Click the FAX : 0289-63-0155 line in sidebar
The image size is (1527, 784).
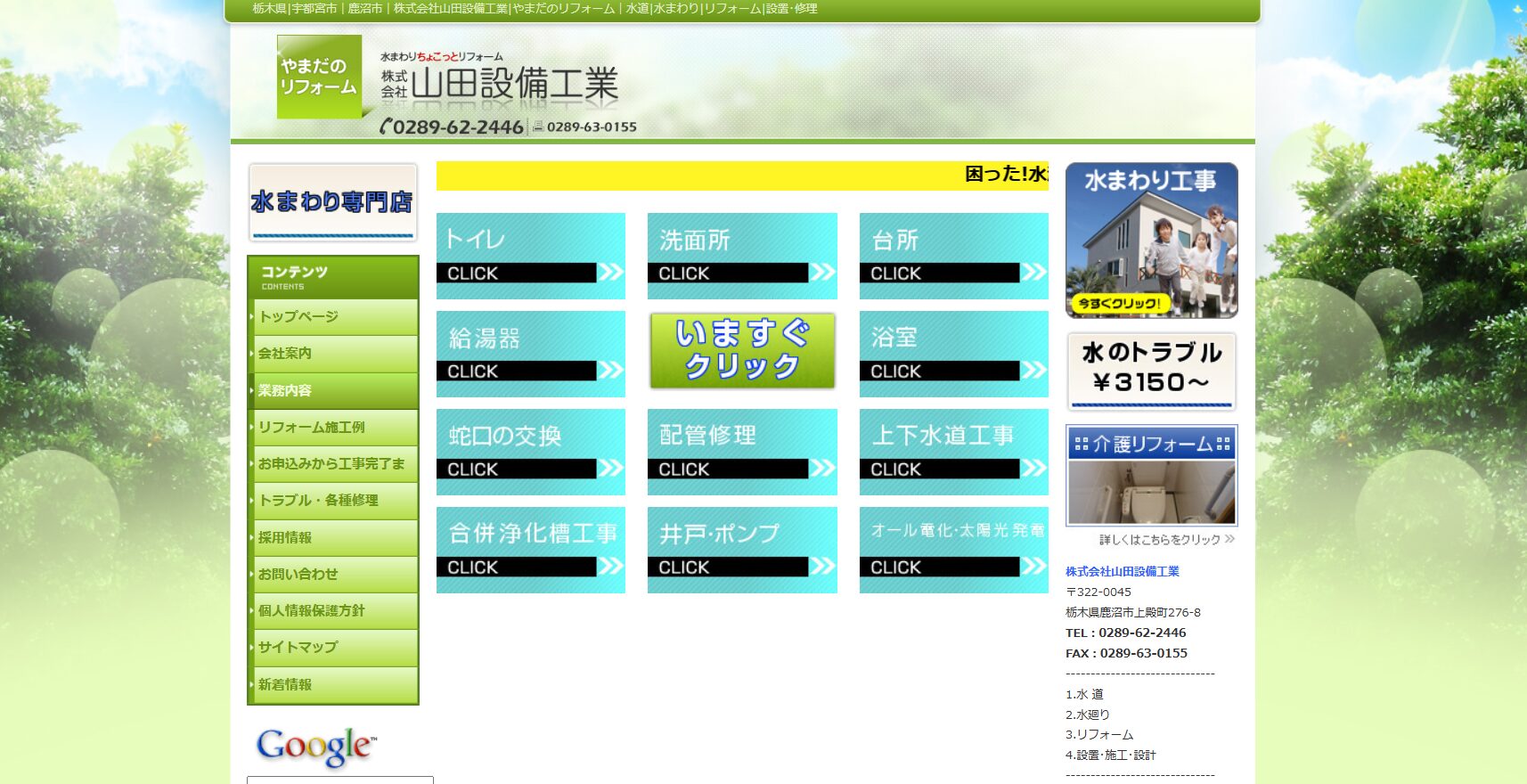tap(1127, 654)
